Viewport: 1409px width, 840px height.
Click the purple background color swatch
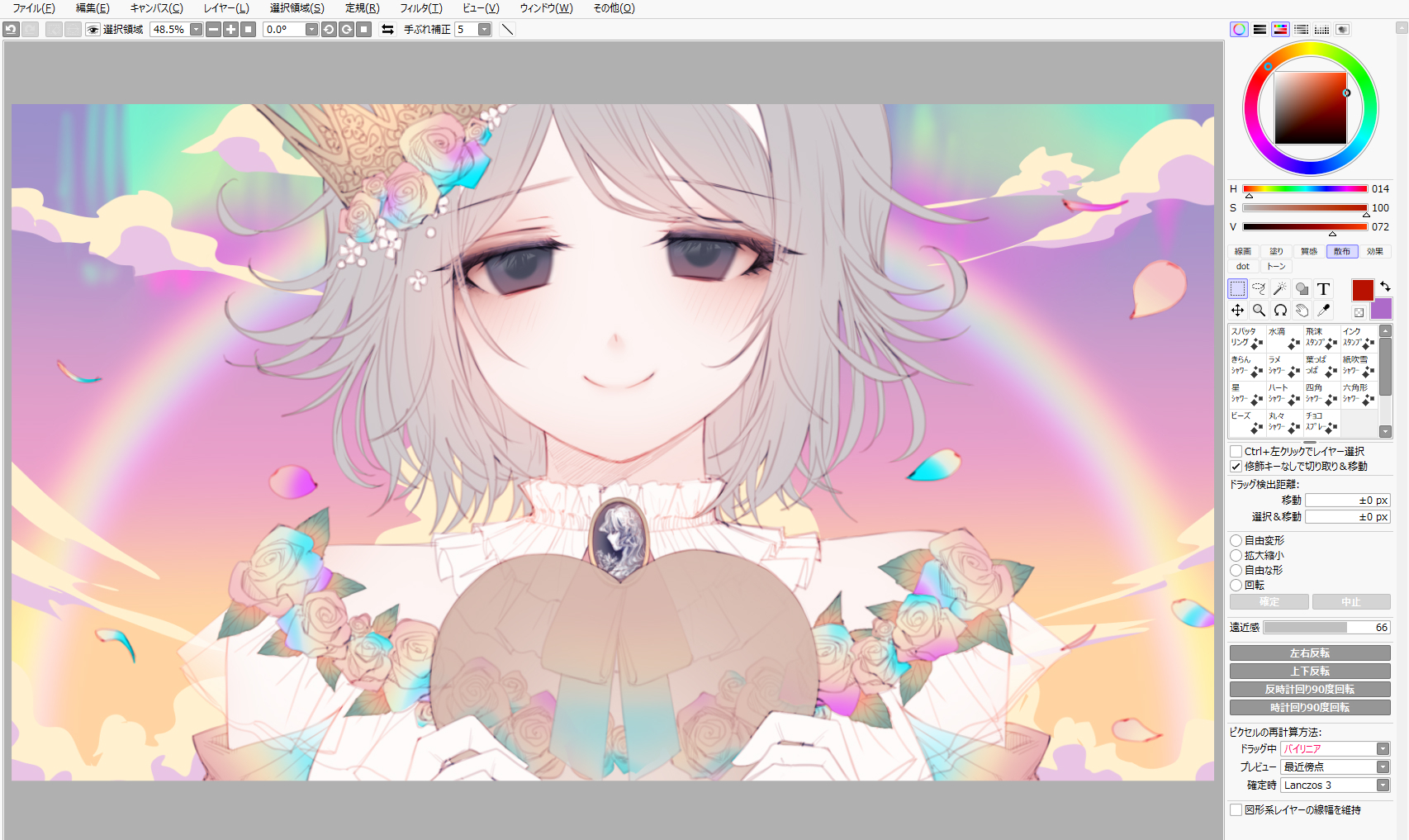(x=1382, y=310)
